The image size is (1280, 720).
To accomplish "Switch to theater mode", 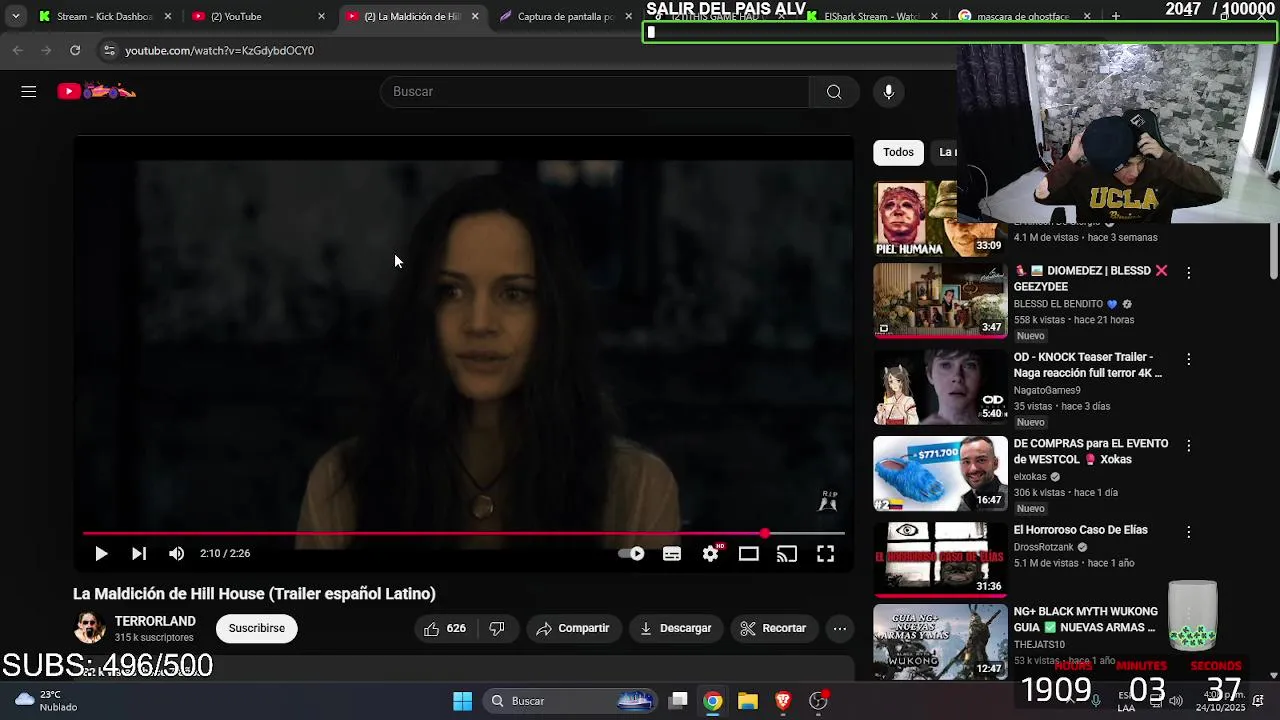I will pos(749,553).
